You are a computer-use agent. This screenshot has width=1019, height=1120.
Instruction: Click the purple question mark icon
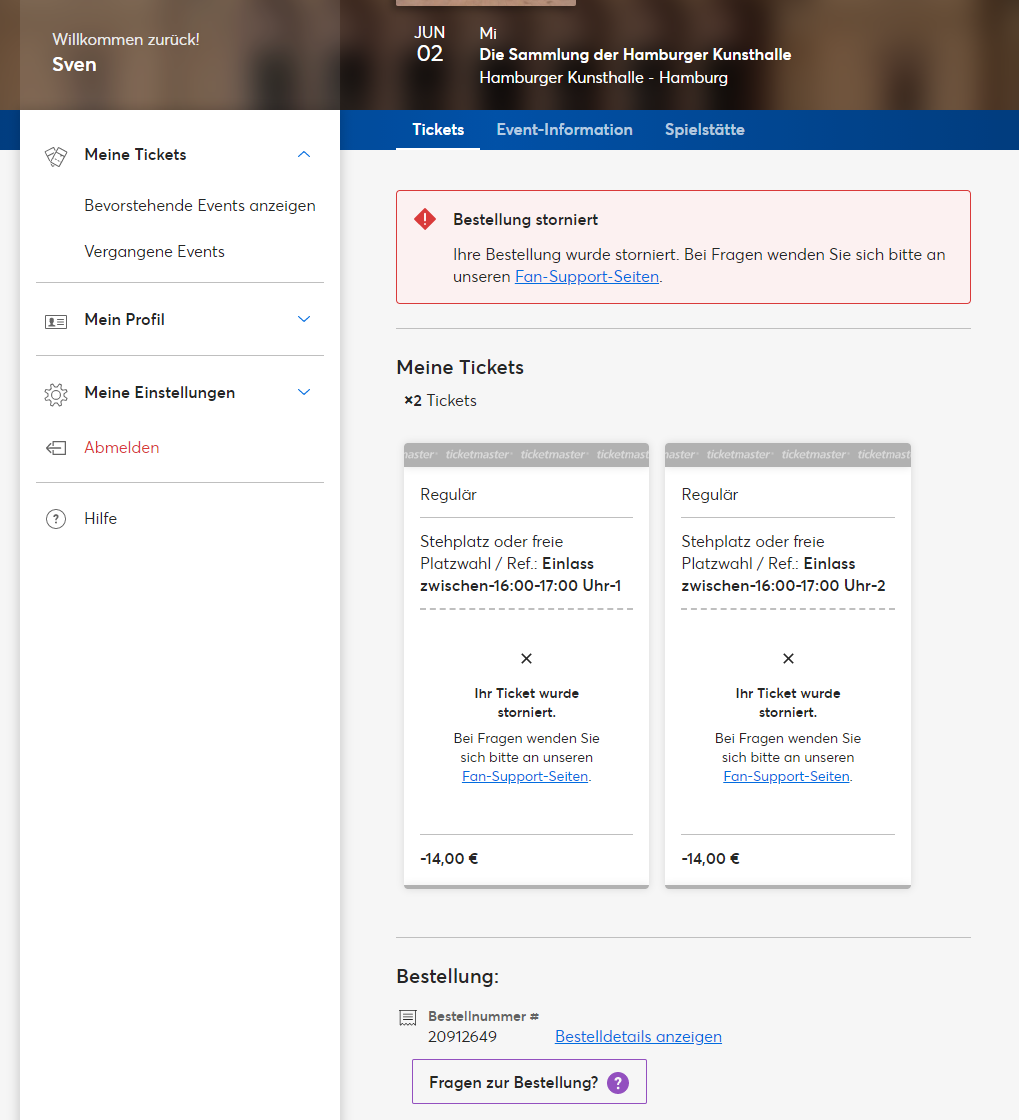coord(618,1083)
